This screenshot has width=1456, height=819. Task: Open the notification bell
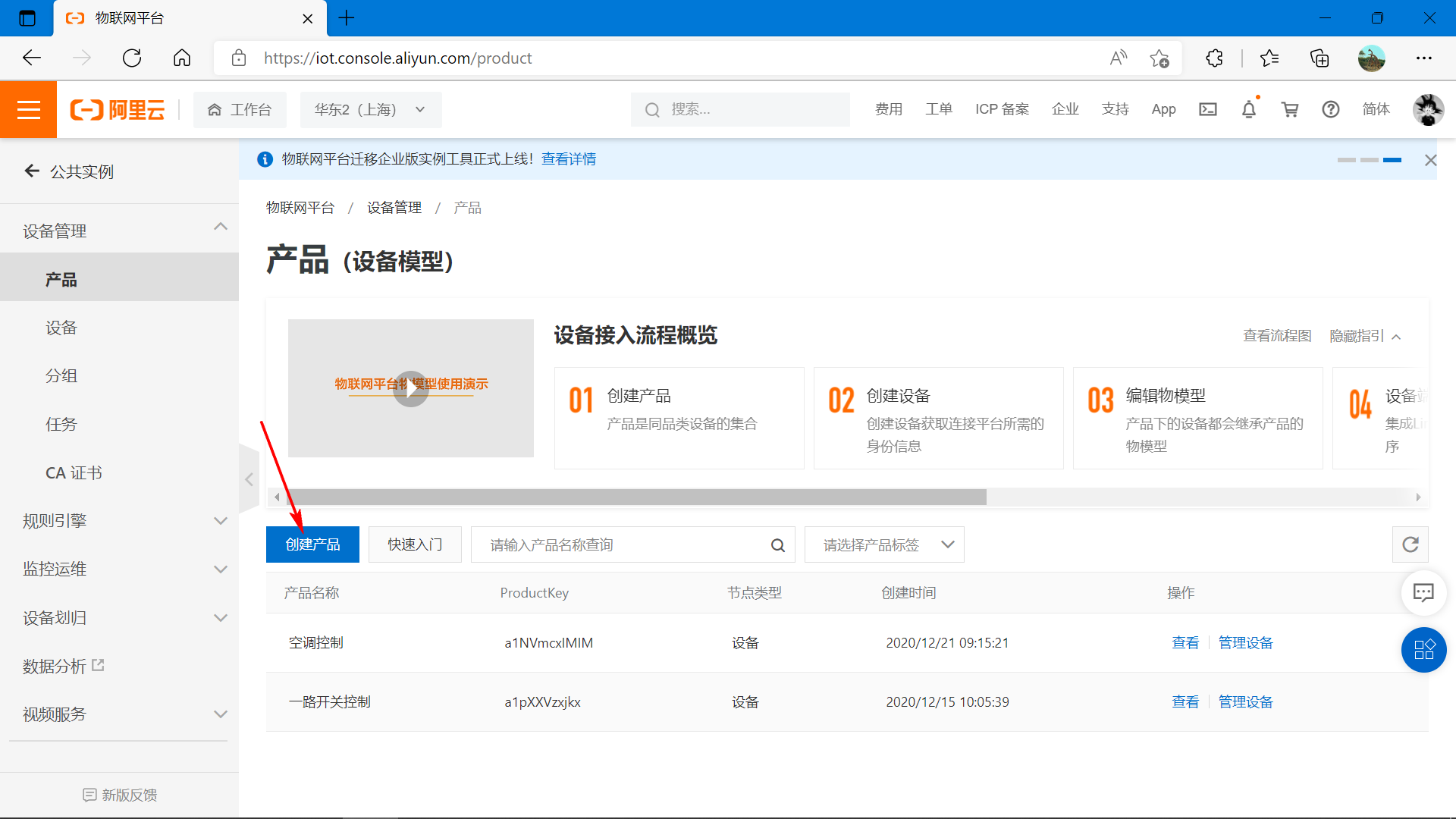[x=1249, y=109]
